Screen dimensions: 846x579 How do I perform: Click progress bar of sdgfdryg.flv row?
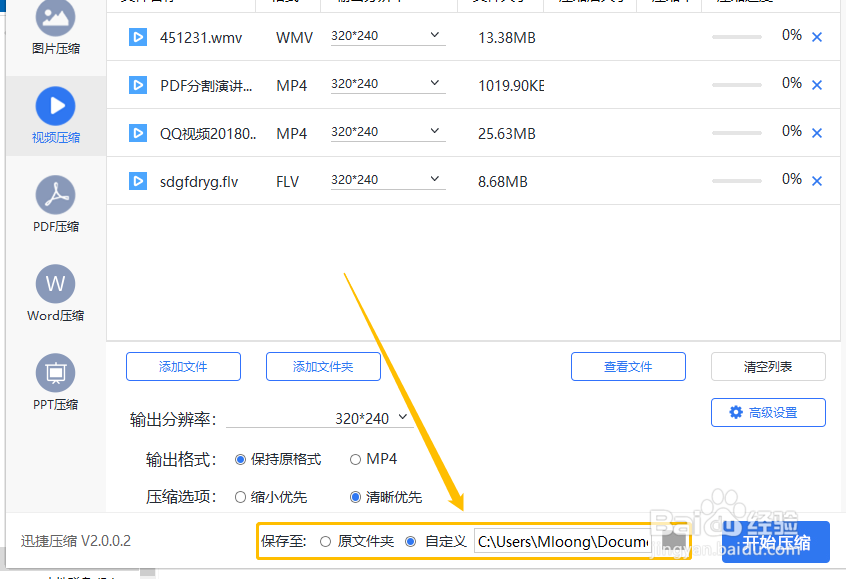coord(736,181)
